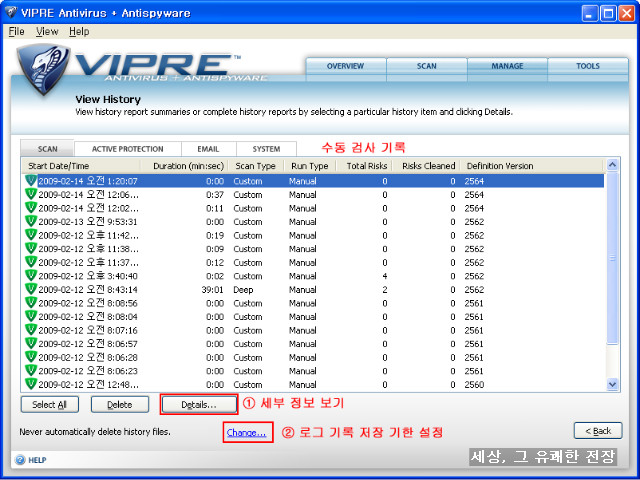Switch to ACTIVE PROTECTION history tab

point(127,149)
